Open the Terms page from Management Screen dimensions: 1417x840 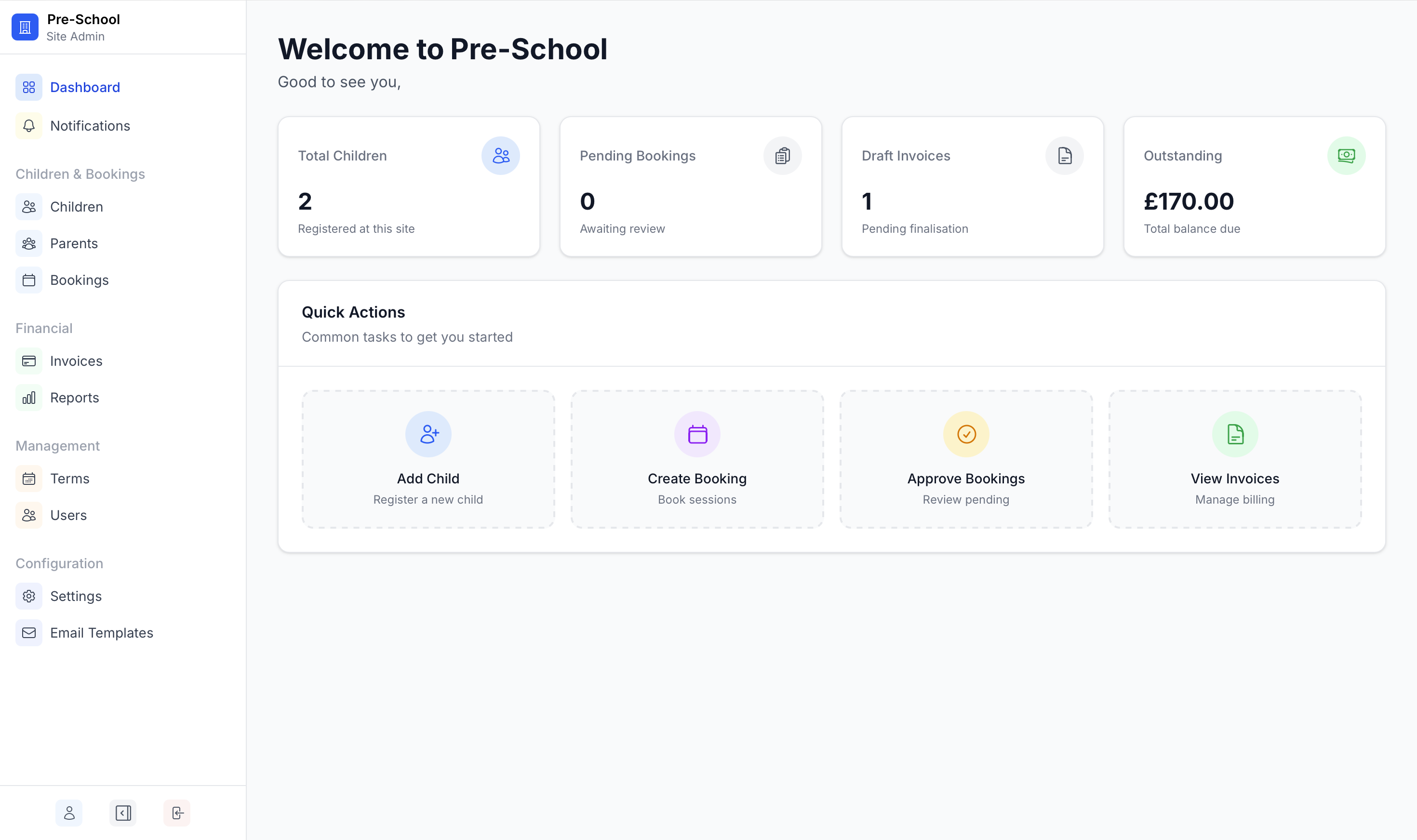point(28,478)
